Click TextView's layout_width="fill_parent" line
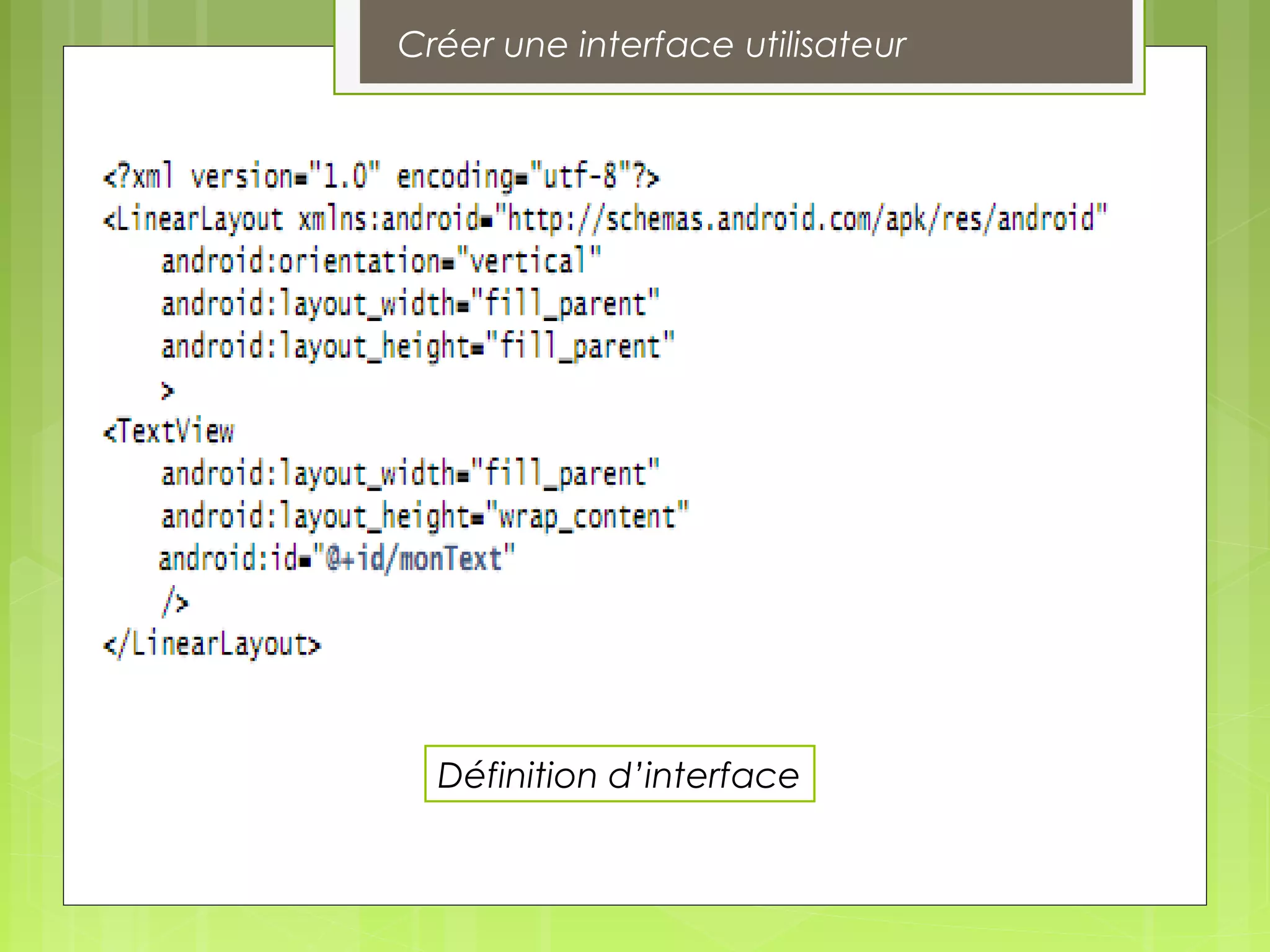 [x=411, y=474]
